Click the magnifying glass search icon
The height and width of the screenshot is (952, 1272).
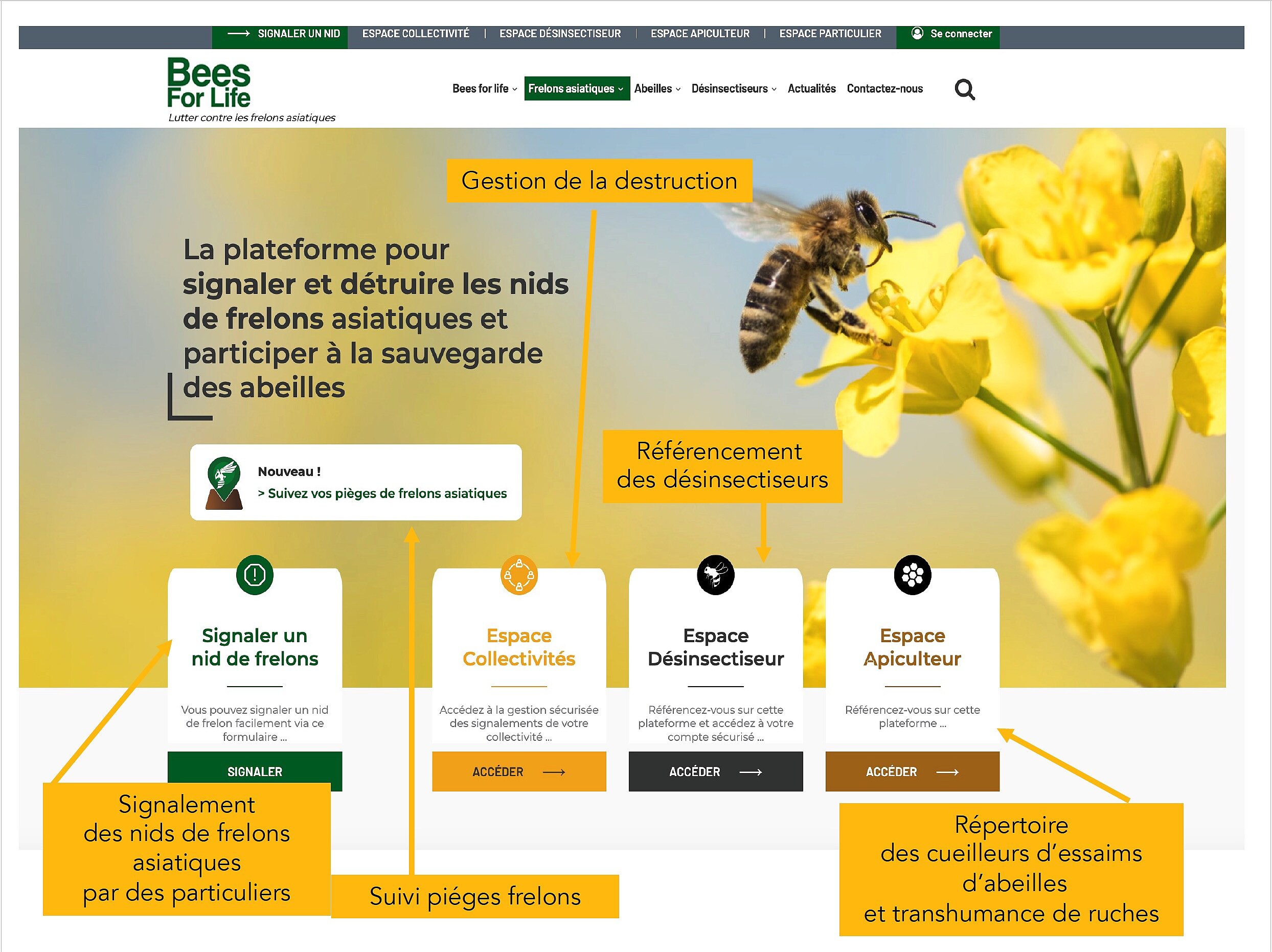coord(964,89)
